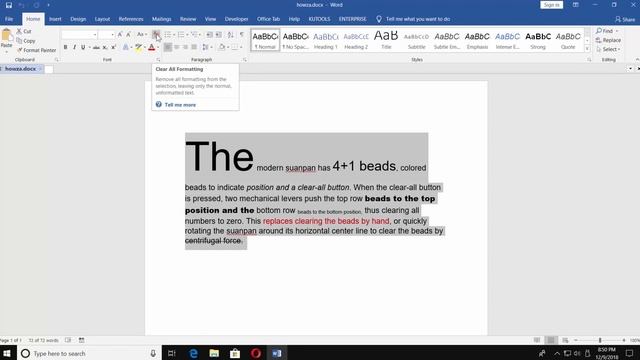
Task: Click the Share button
Action: click(625, 19)
